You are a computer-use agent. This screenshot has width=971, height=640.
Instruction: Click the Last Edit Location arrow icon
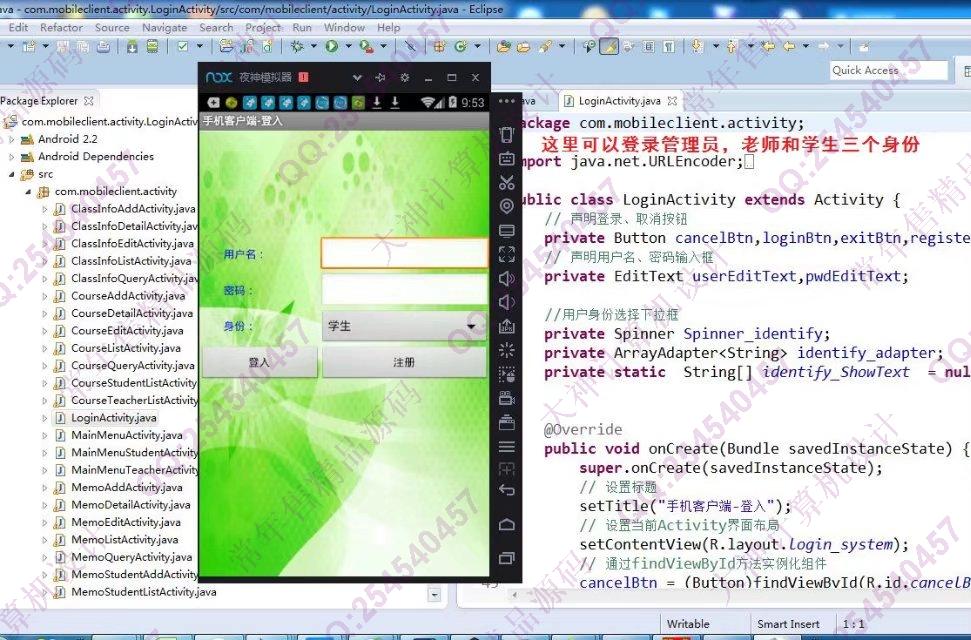point(769,46)
